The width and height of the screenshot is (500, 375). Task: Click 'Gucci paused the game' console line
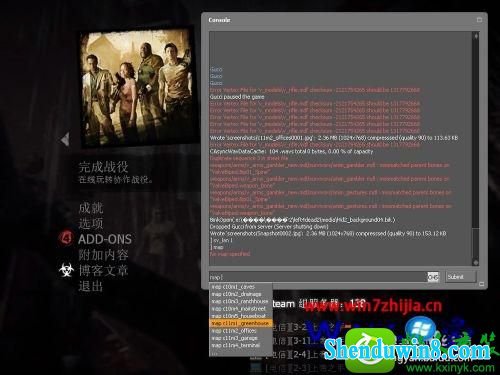coord(237,97)
